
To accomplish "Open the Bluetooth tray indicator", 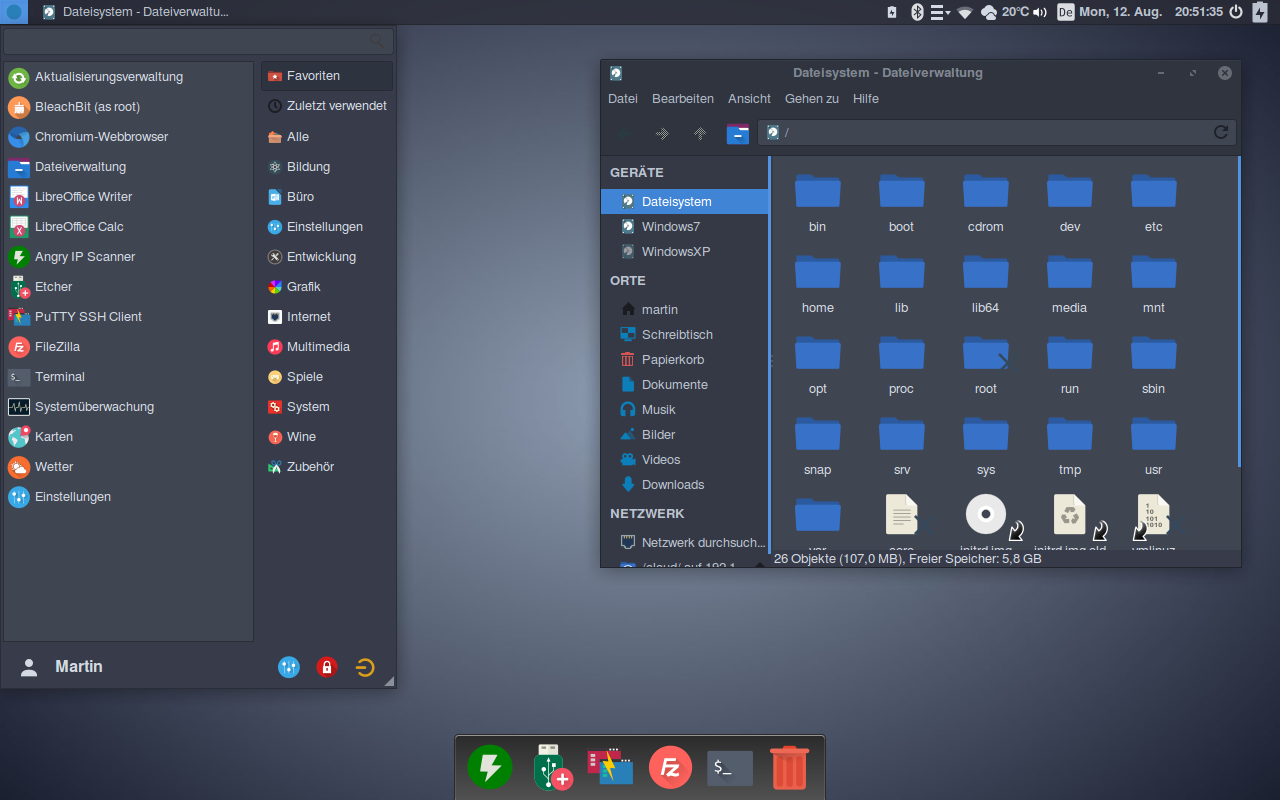I will point(916,12).
